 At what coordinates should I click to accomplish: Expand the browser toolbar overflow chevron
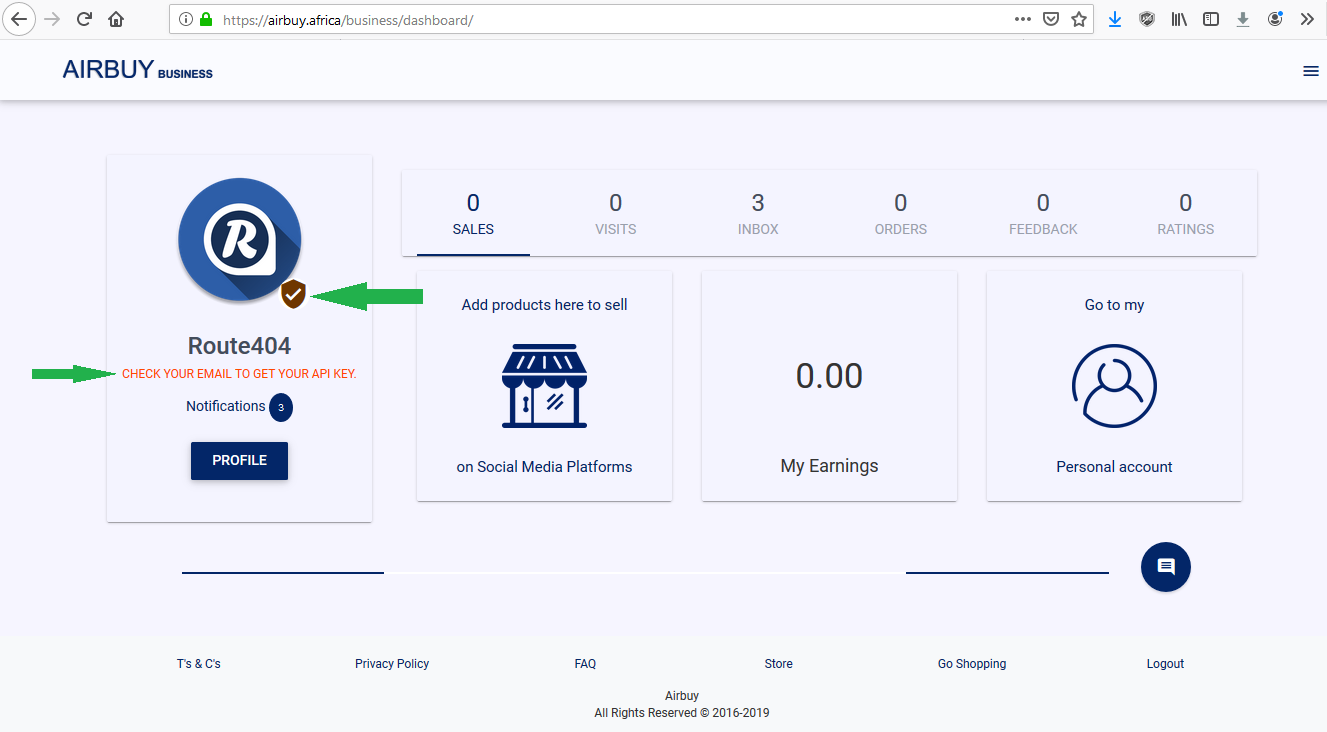tap(1306, 19)
